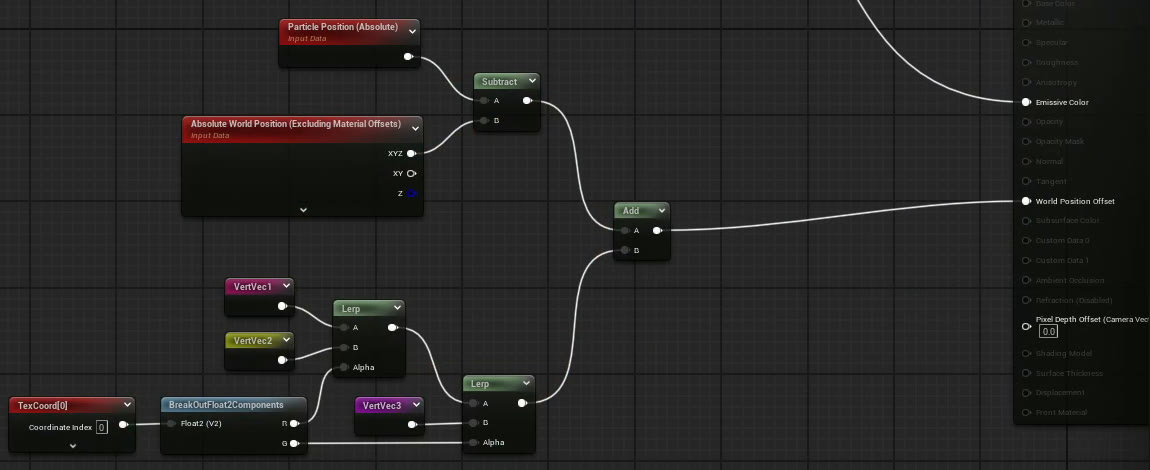
Task: Click the TexCoord[0] output pin
Action: click(123, 424)
